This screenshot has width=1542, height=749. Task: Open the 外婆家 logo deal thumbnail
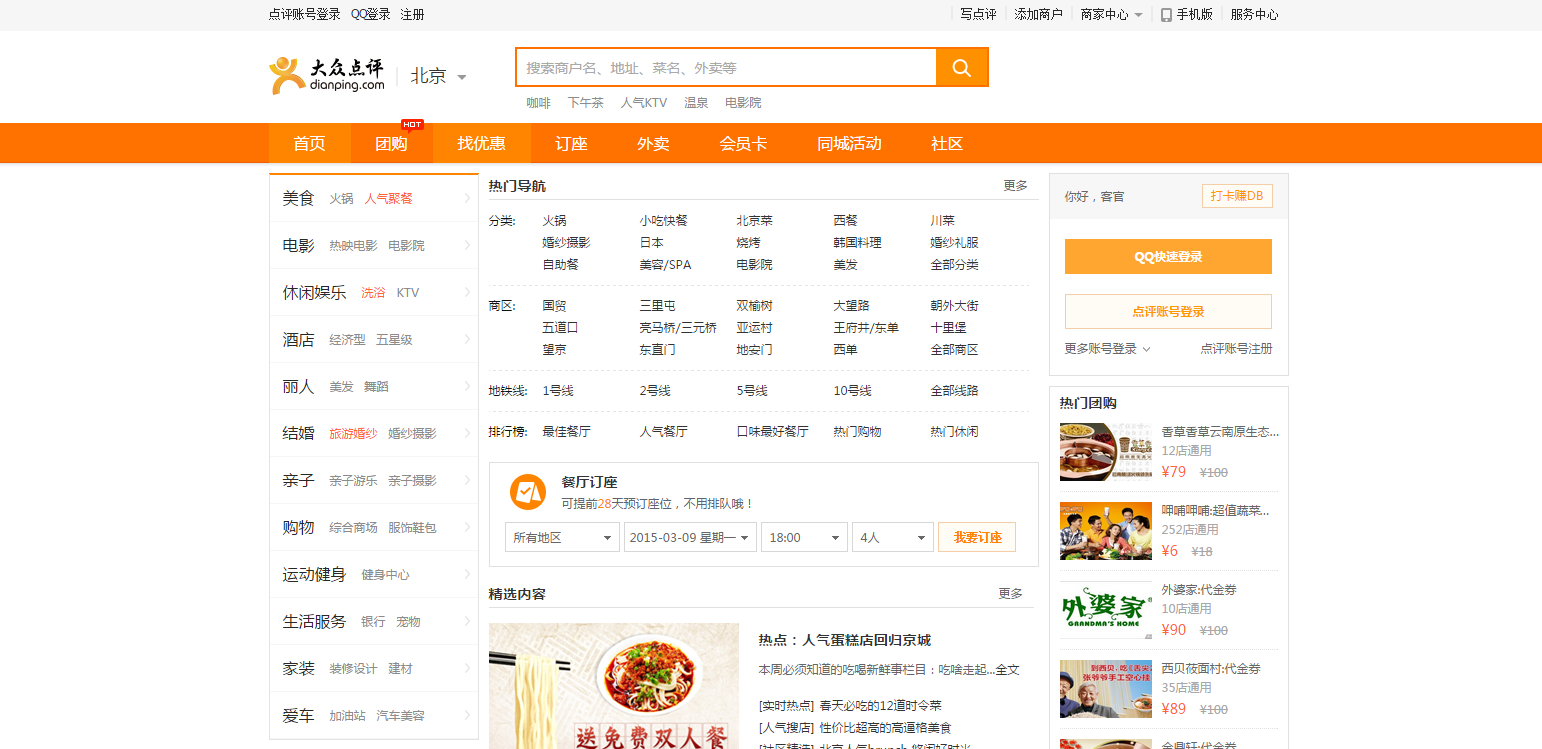pyautogui.click(x=1106, y=610)
